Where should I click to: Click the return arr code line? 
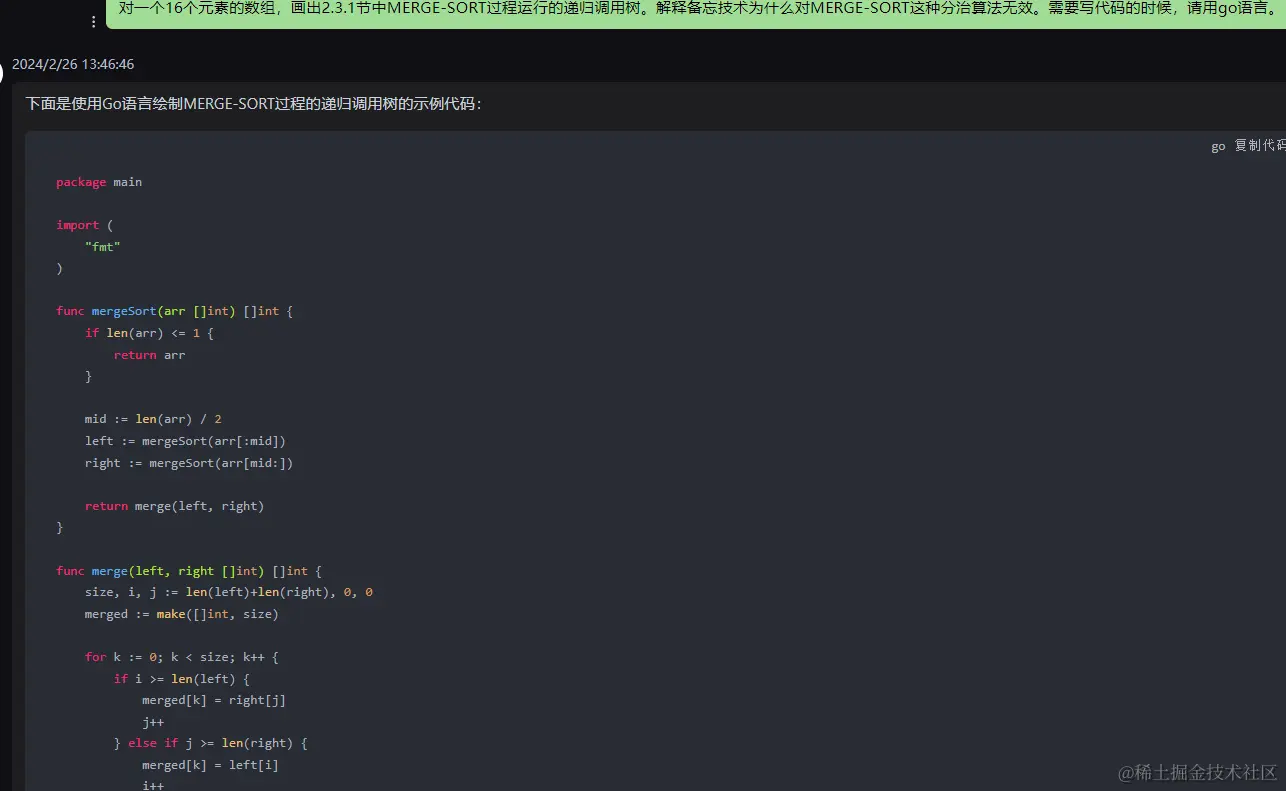click(x=149, y=355)
